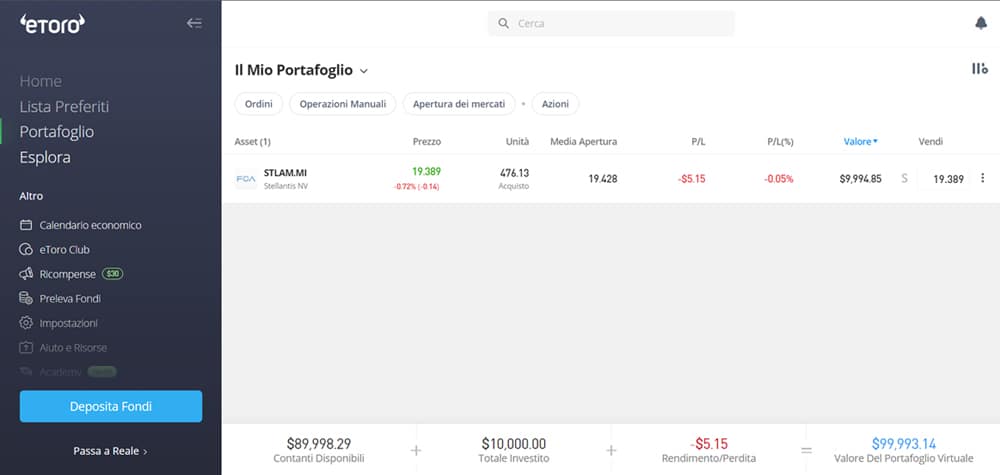Click -$5.15 Rendimento/Perdita footer total
Screen dimensions: 1000x475
tap(709, 444)
